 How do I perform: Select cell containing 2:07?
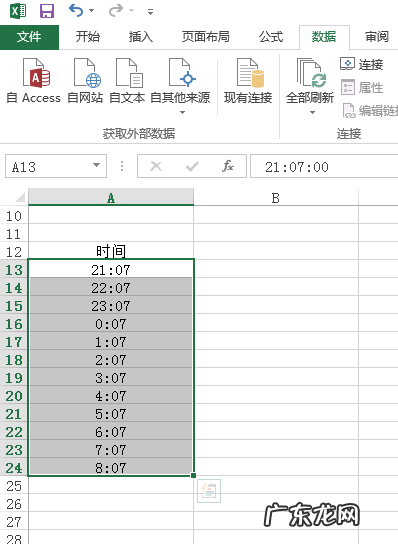point(111,359)
